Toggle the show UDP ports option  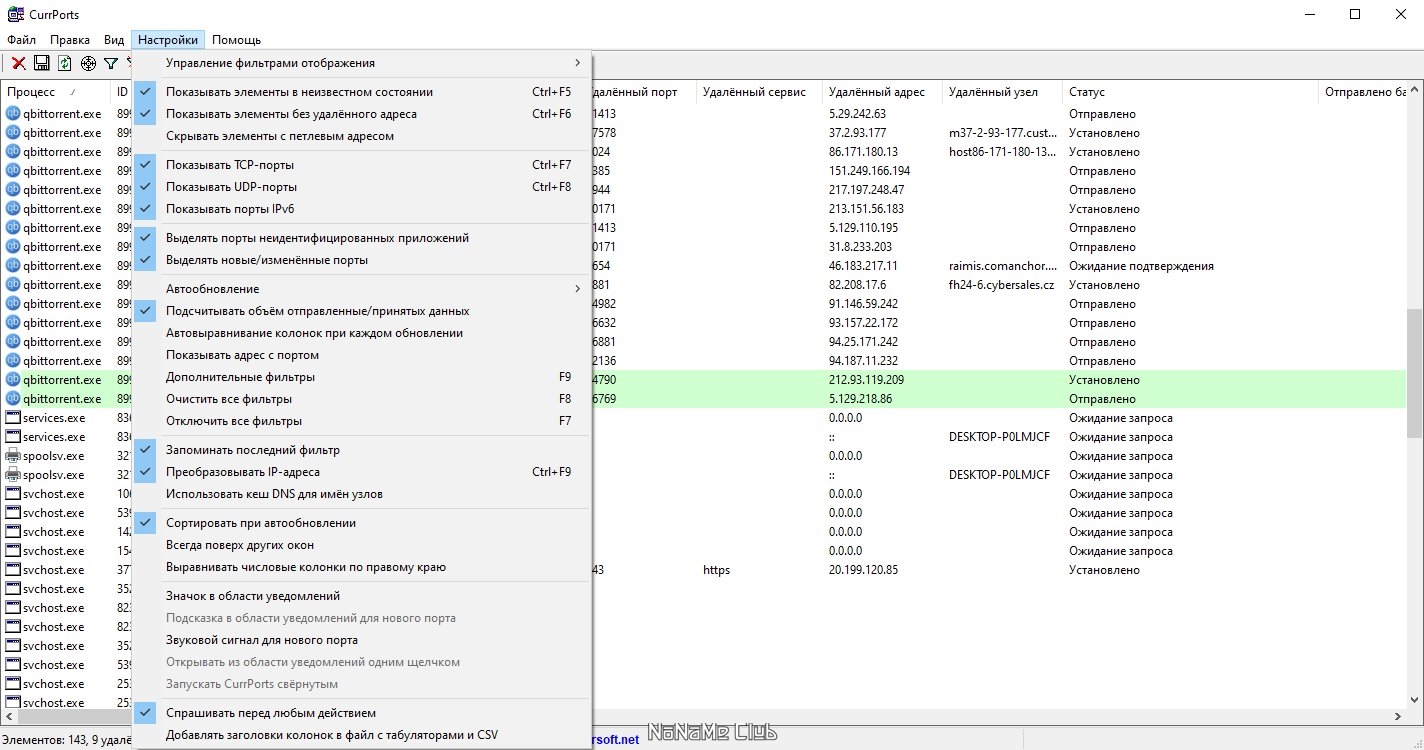point(362,187)
